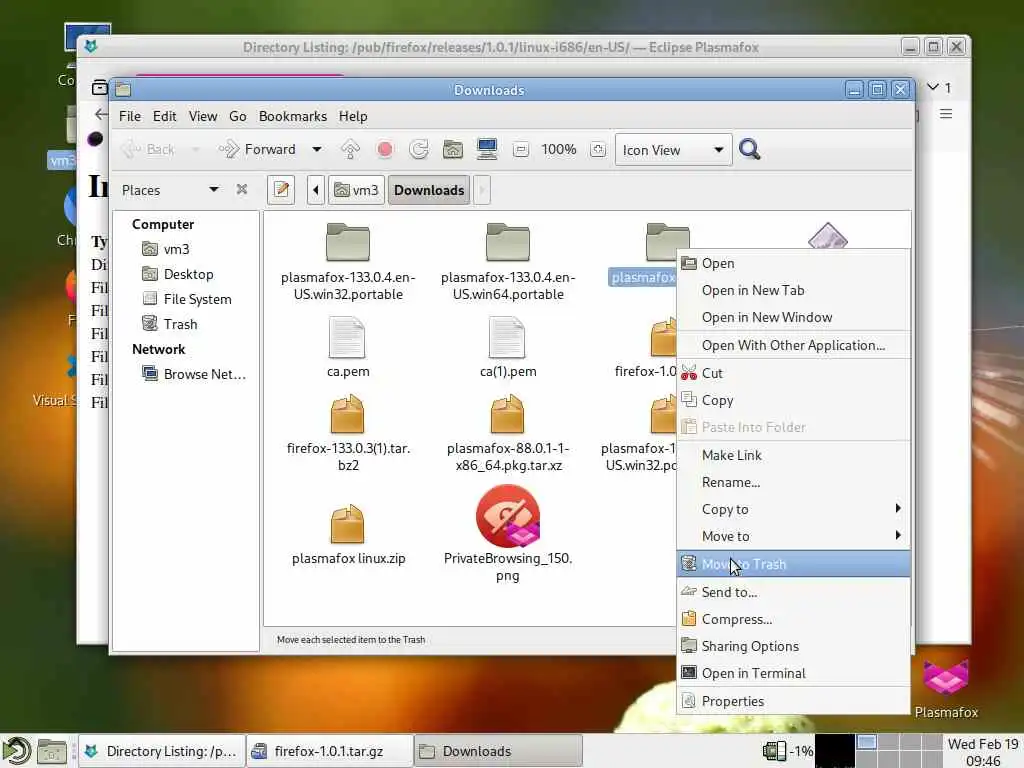
Task: Open the Help menu
Action: point(353,116)
